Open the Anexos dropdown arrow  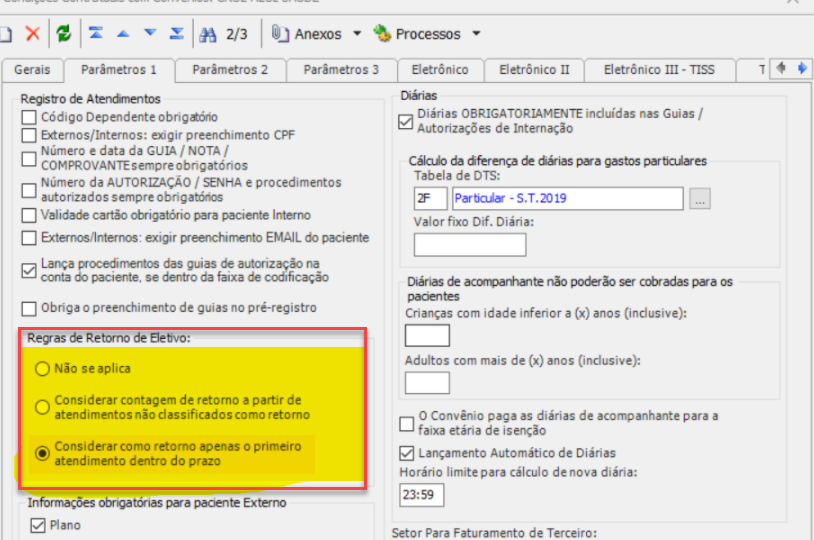tap(357, 34)
